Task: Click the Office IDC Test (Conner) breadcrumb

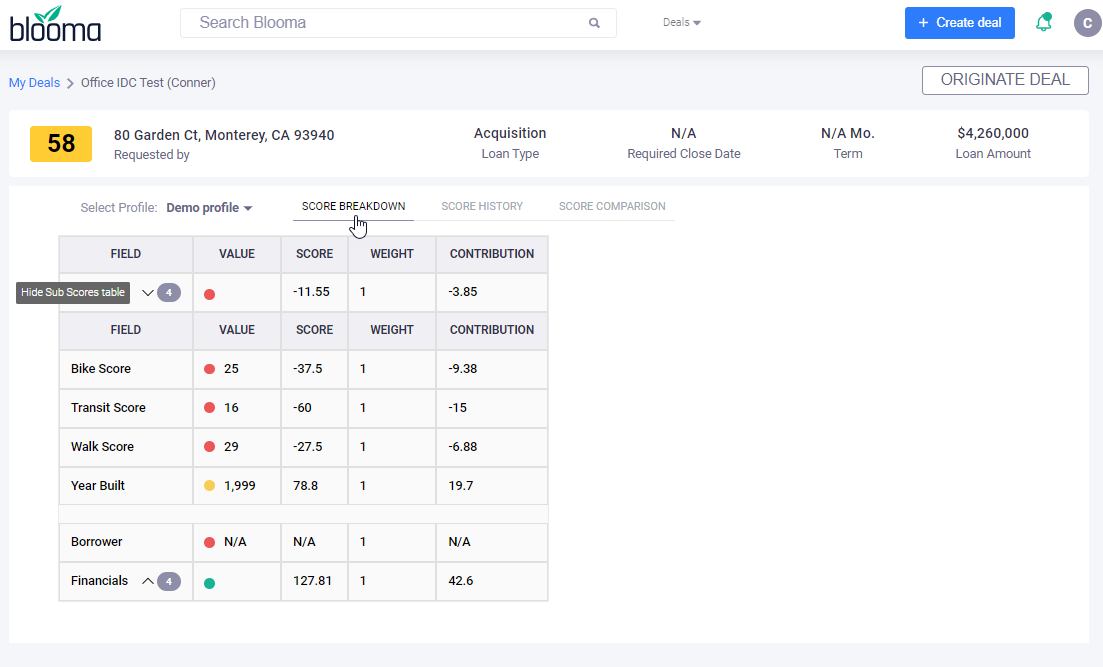Action: [148, 82]
